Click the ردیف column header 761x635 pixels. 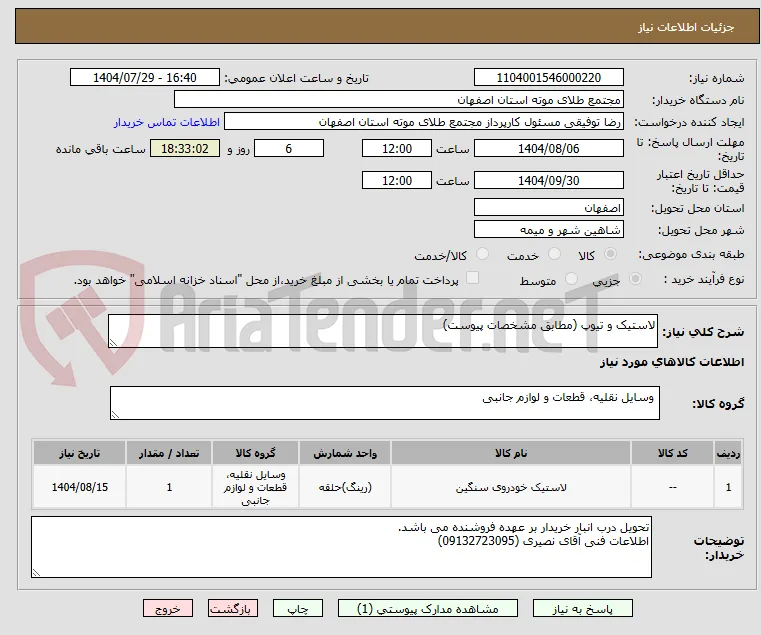pos(728,453)
